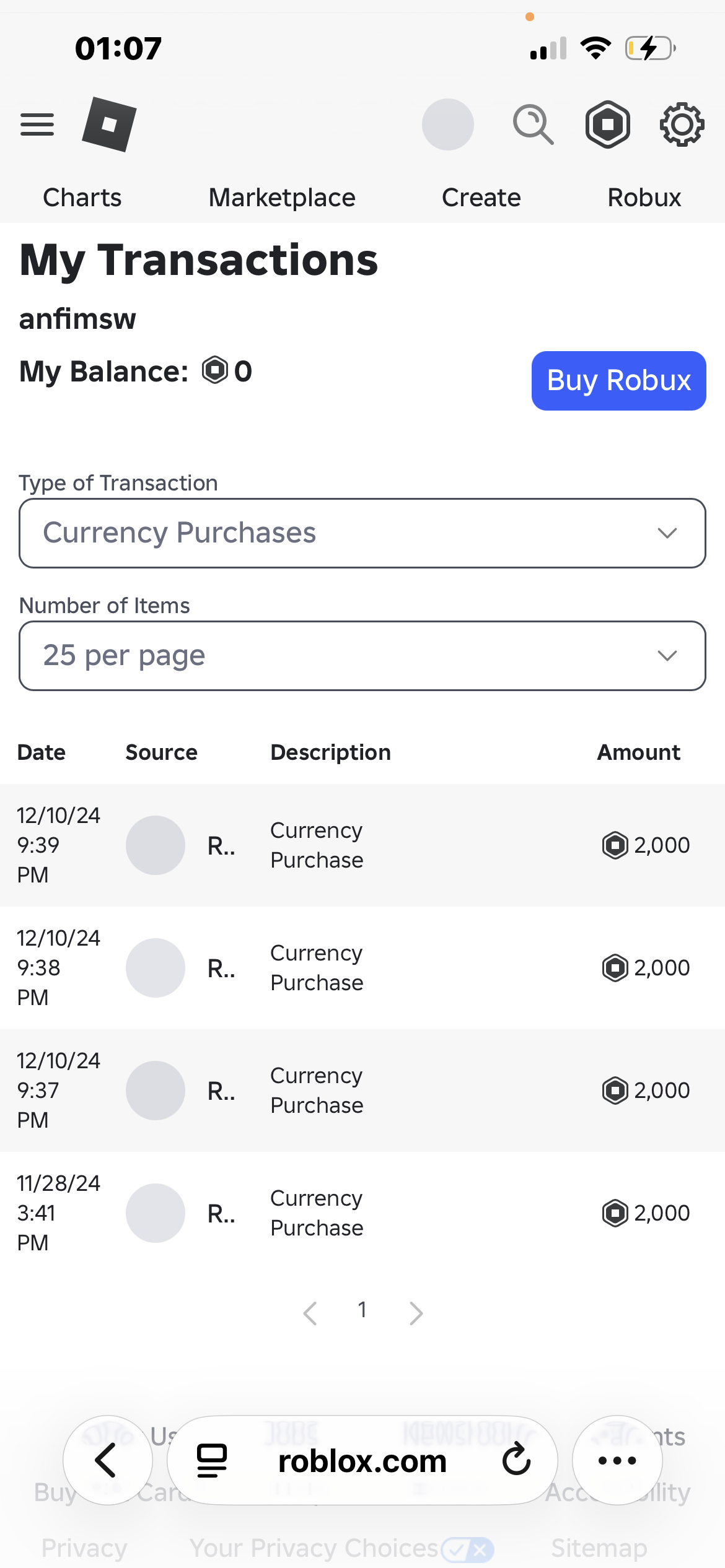Tap the battery charging status icon
Image resolution: width=725 pixels, height=1568 pixels.
point(650,48)
